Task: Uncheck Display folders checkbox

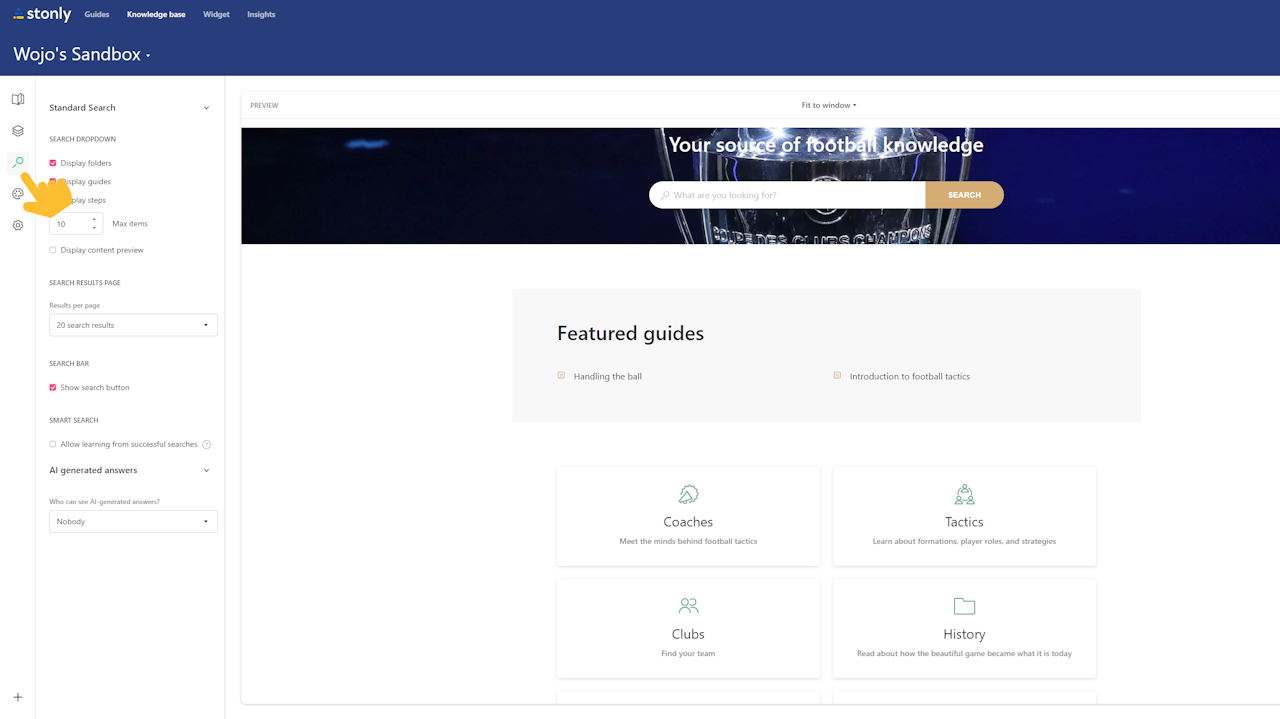Action: coord(53,163)
